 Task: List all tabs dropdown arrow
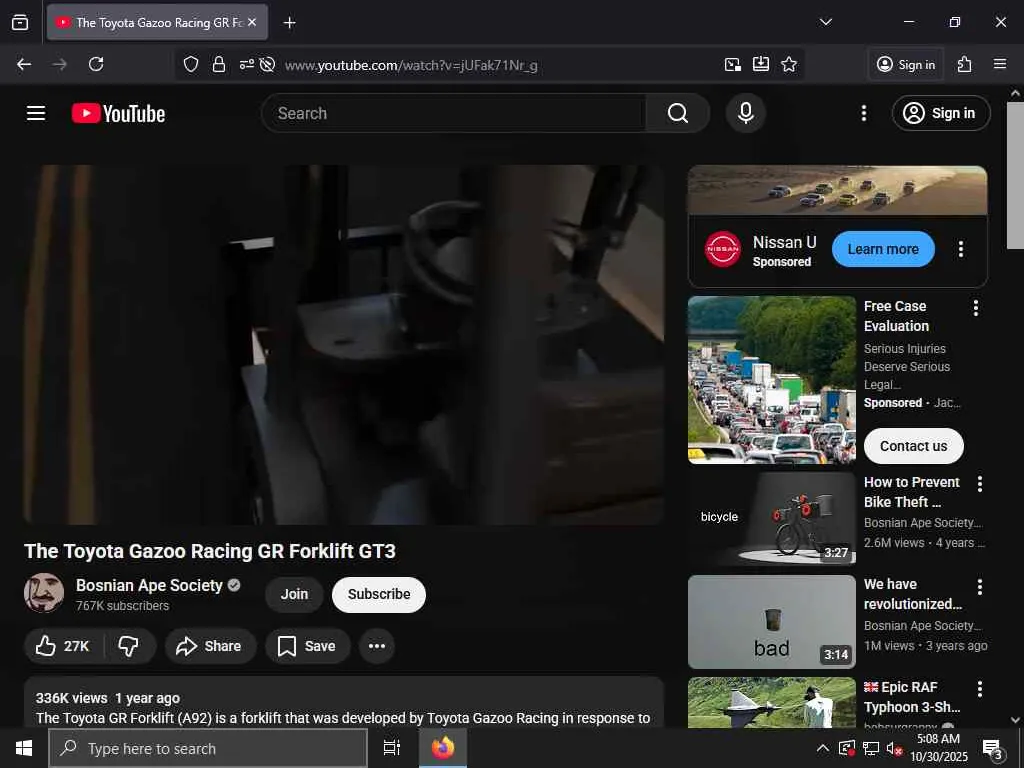[x=825, y=22]
